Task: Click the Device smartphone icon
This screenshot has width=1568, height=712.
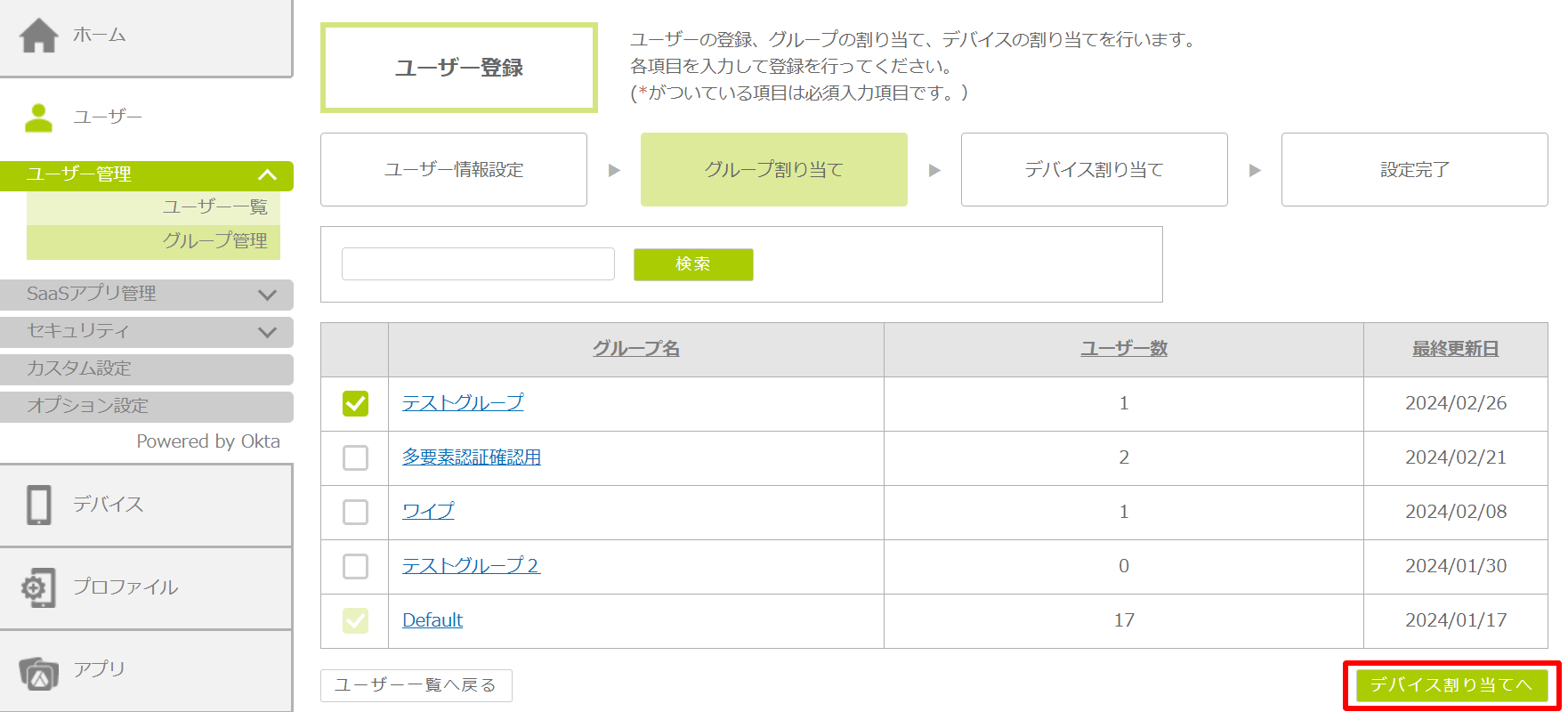Action: (39, 505)
